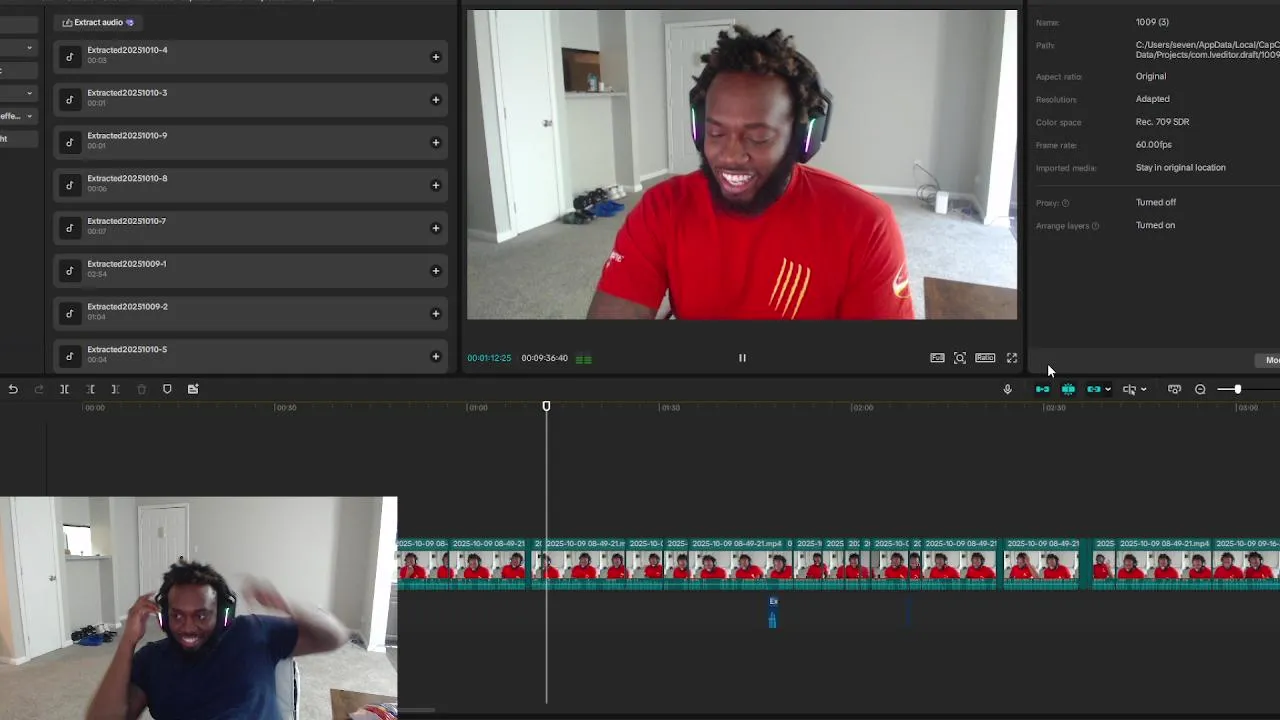This screenshot has width=1280, height=720.
Task: Click the 'Stay in original location' value
Action: click(x=1180, y=168)
